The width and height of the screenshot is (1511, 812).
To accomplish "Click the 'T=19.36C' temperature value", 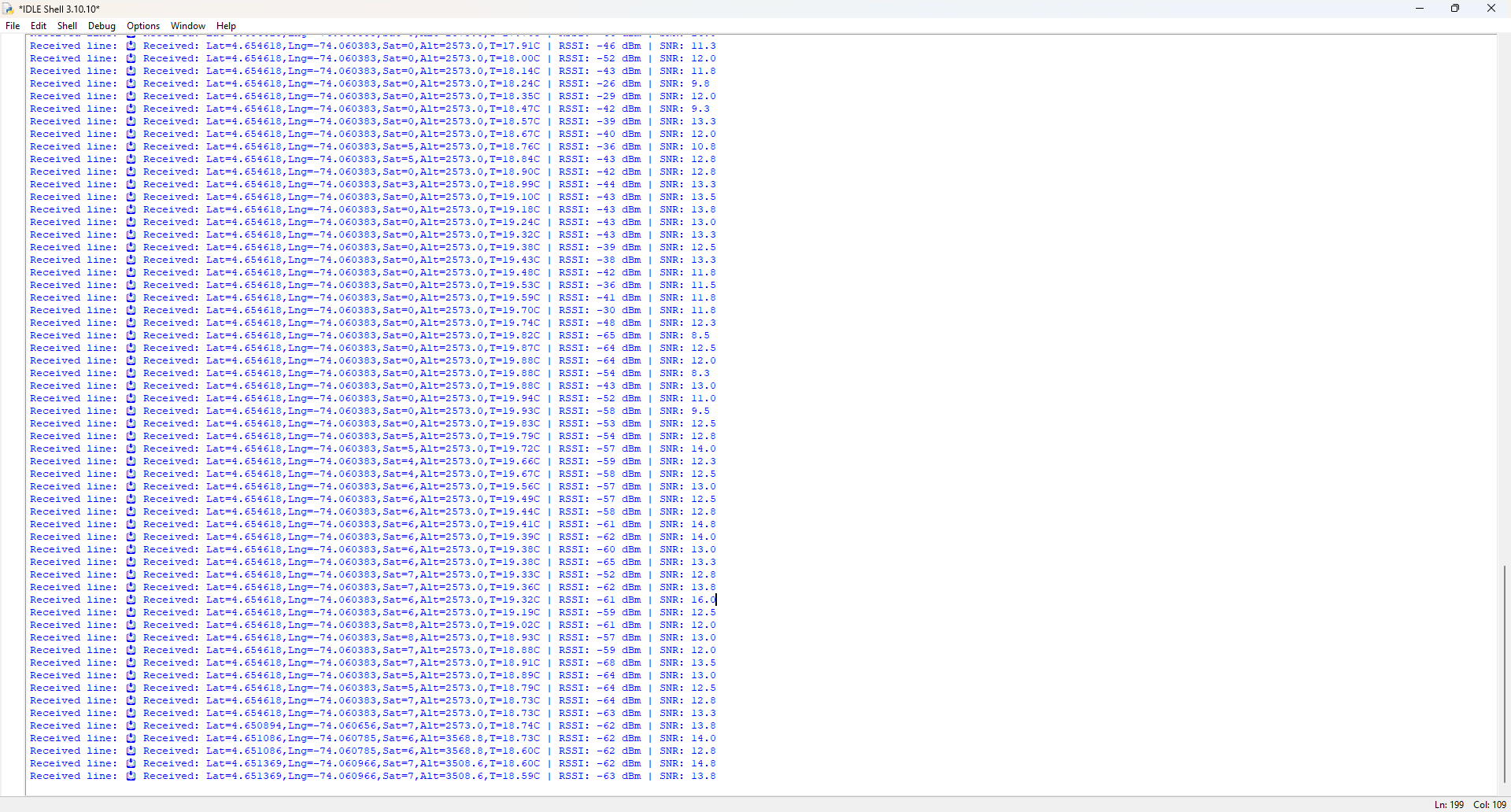I will pyautogui.click(x=515, y=587).
